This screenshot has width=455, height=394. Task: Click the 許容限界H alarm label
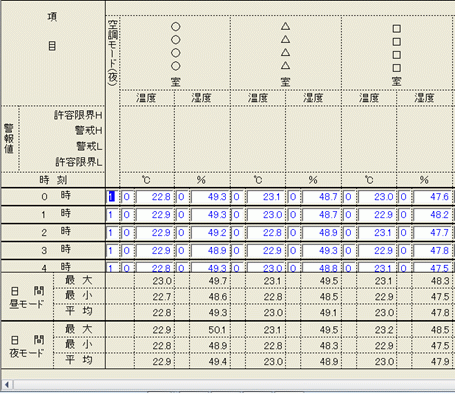(x=78, y=115)
